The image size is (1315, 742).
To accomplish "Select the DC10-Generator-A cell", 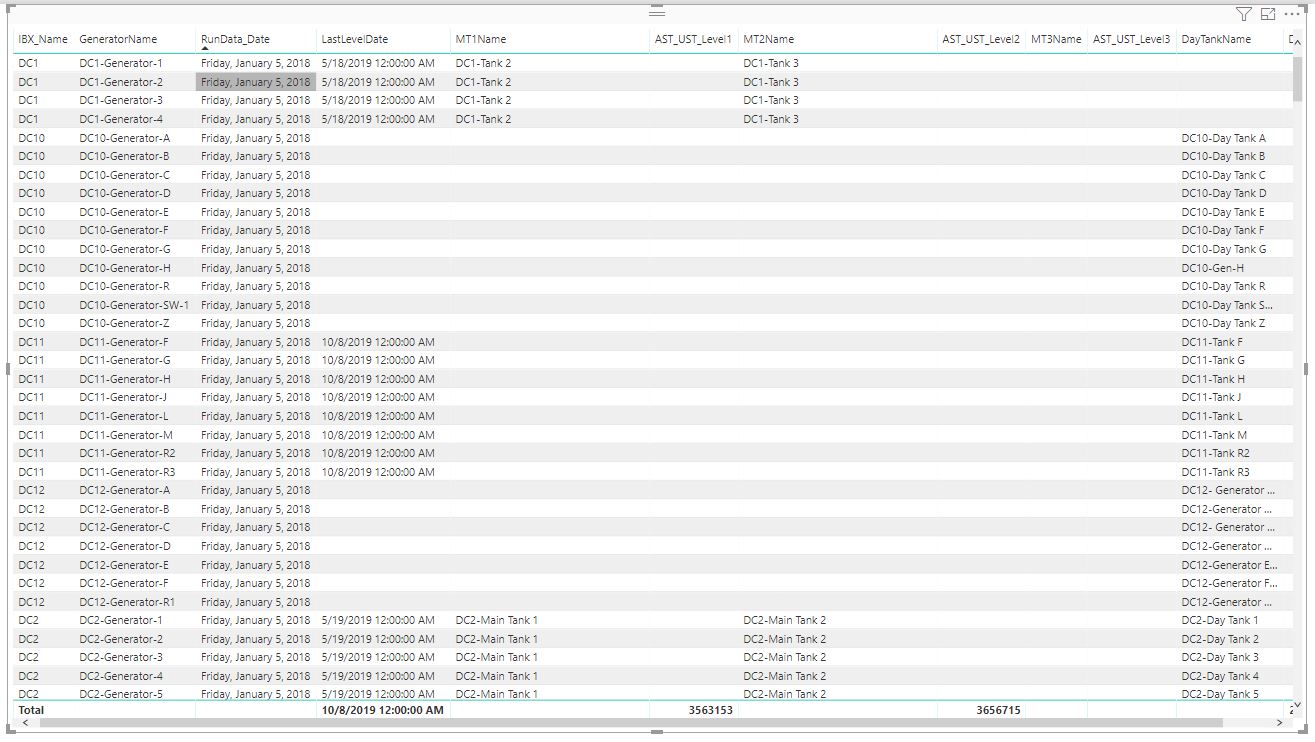I will point(125,138).
